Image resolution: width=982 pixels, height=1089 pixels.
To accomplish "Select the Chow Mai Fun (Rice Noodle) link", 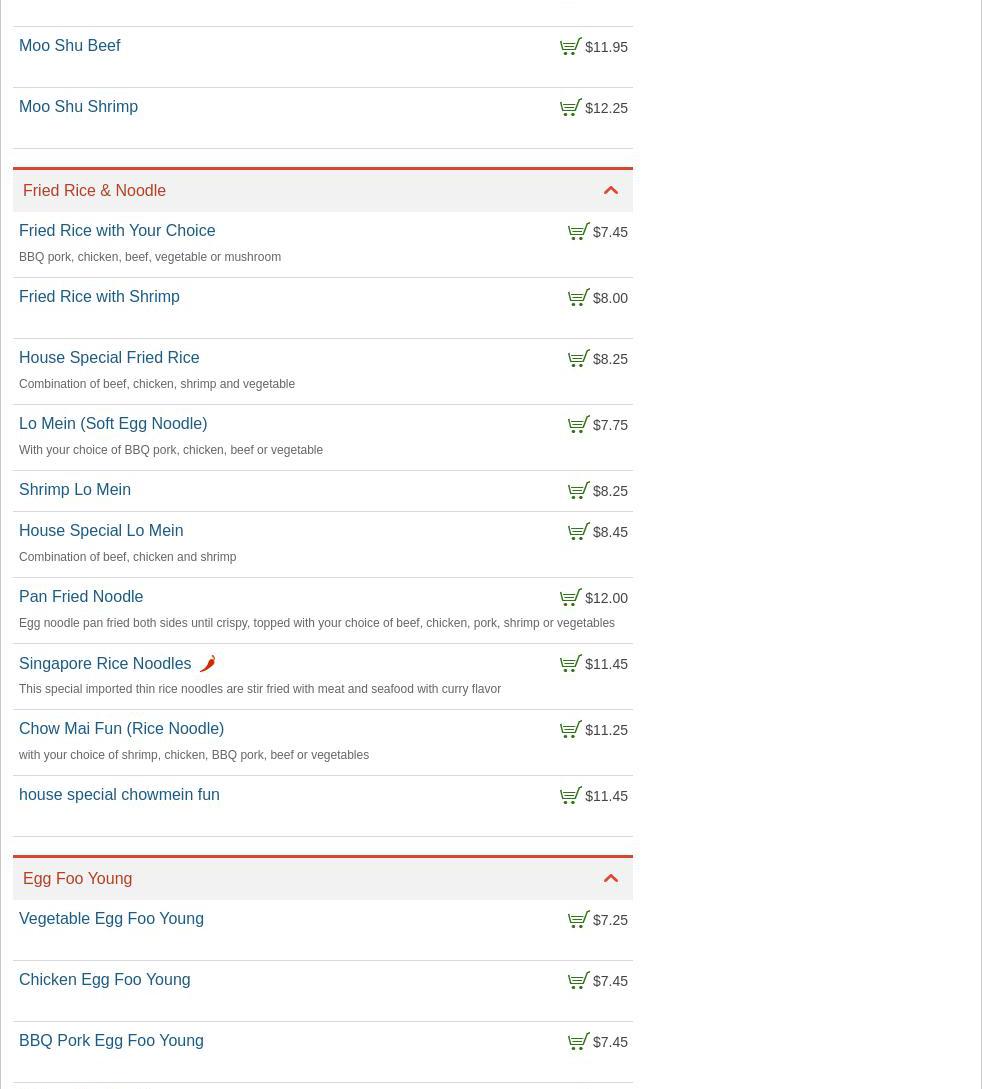I will click(121, 729).
